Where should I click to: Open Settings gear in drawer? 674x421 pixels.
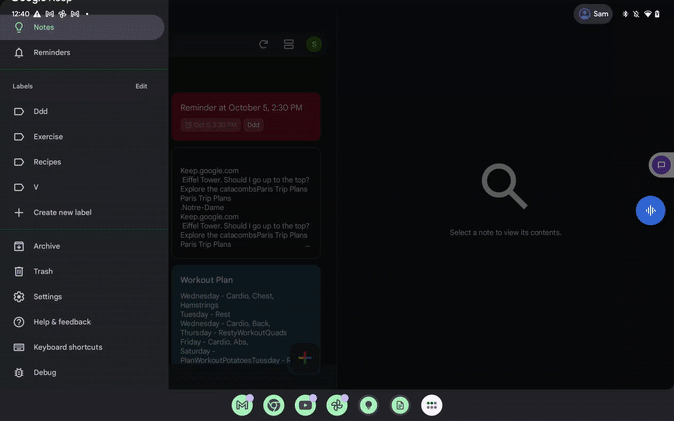19,297
